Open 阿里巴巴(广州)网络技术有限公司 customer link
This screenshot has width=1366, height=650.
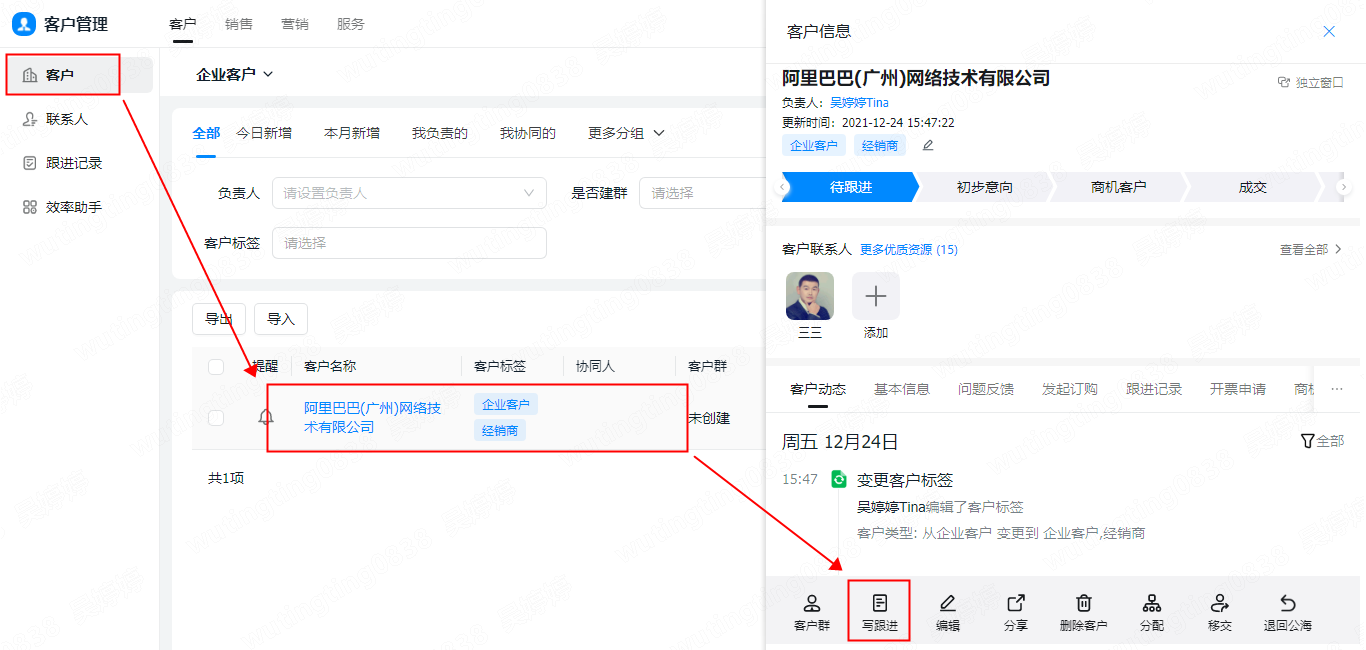coord(373,417)
